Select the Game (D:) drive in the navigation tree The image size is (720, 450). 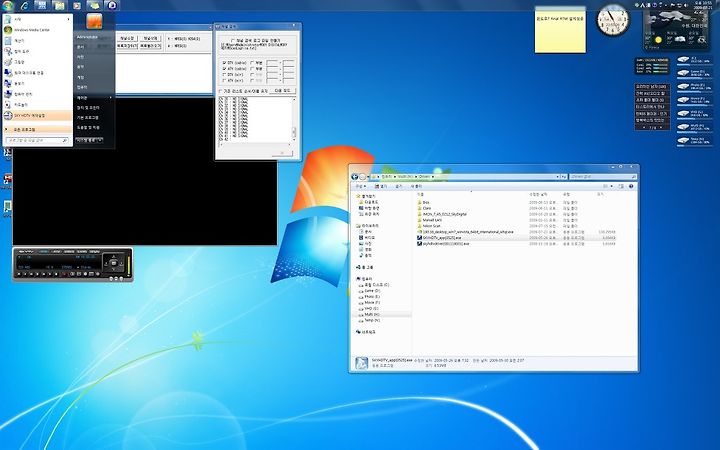[369, 291]
